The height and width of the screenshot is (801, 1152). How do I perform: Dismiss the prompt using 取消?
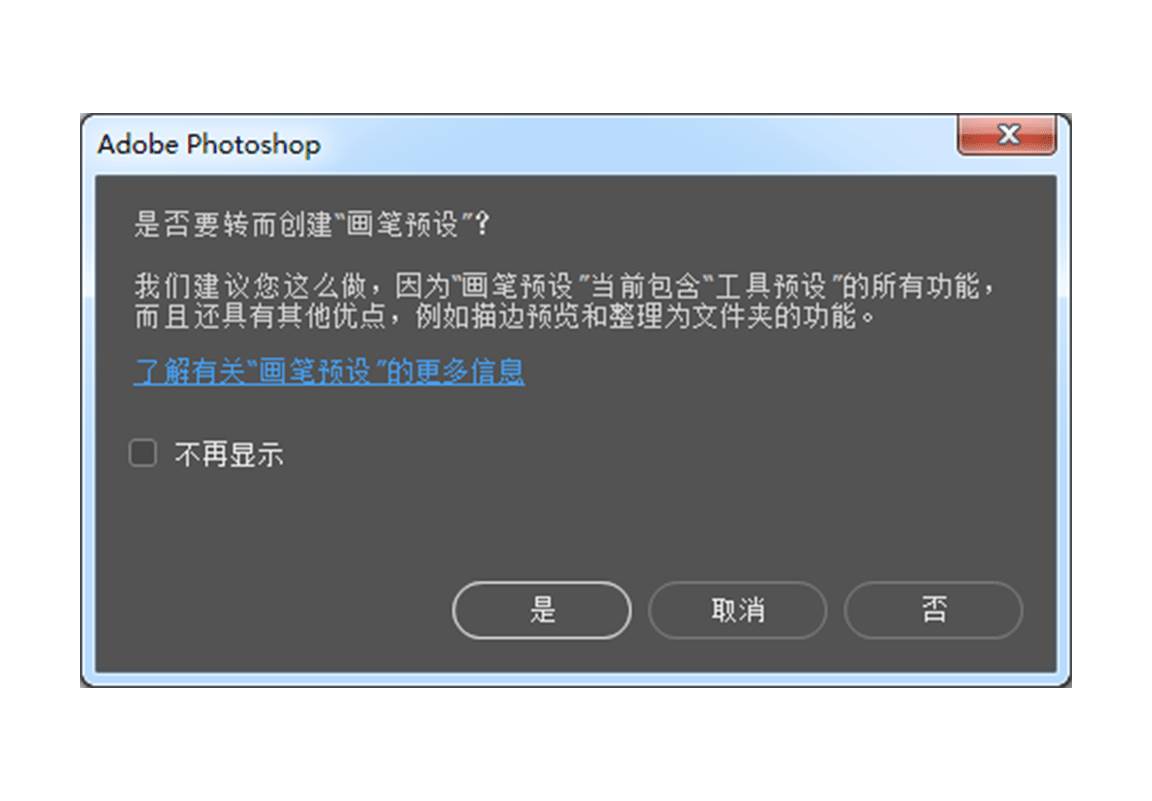[738, 610]
